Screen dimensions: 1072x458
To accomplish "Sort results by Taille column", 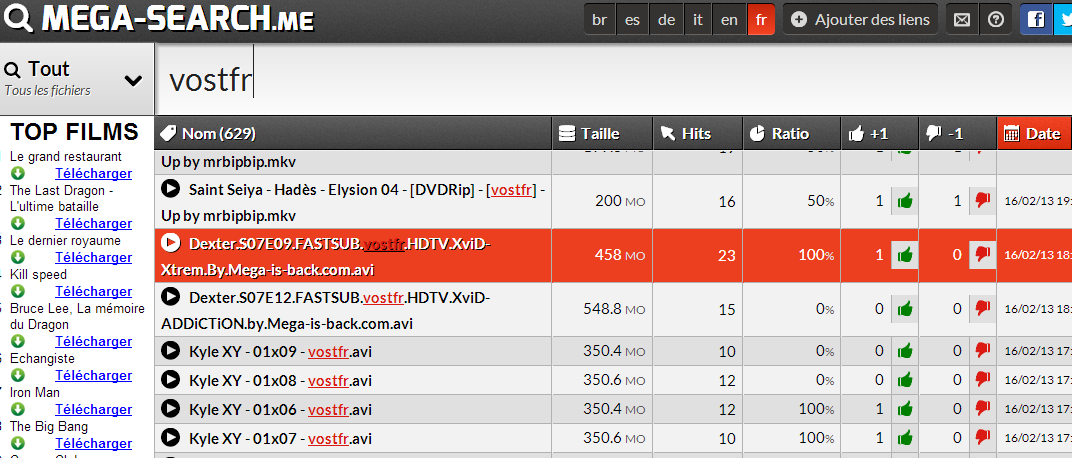I will tap(602, 133).
